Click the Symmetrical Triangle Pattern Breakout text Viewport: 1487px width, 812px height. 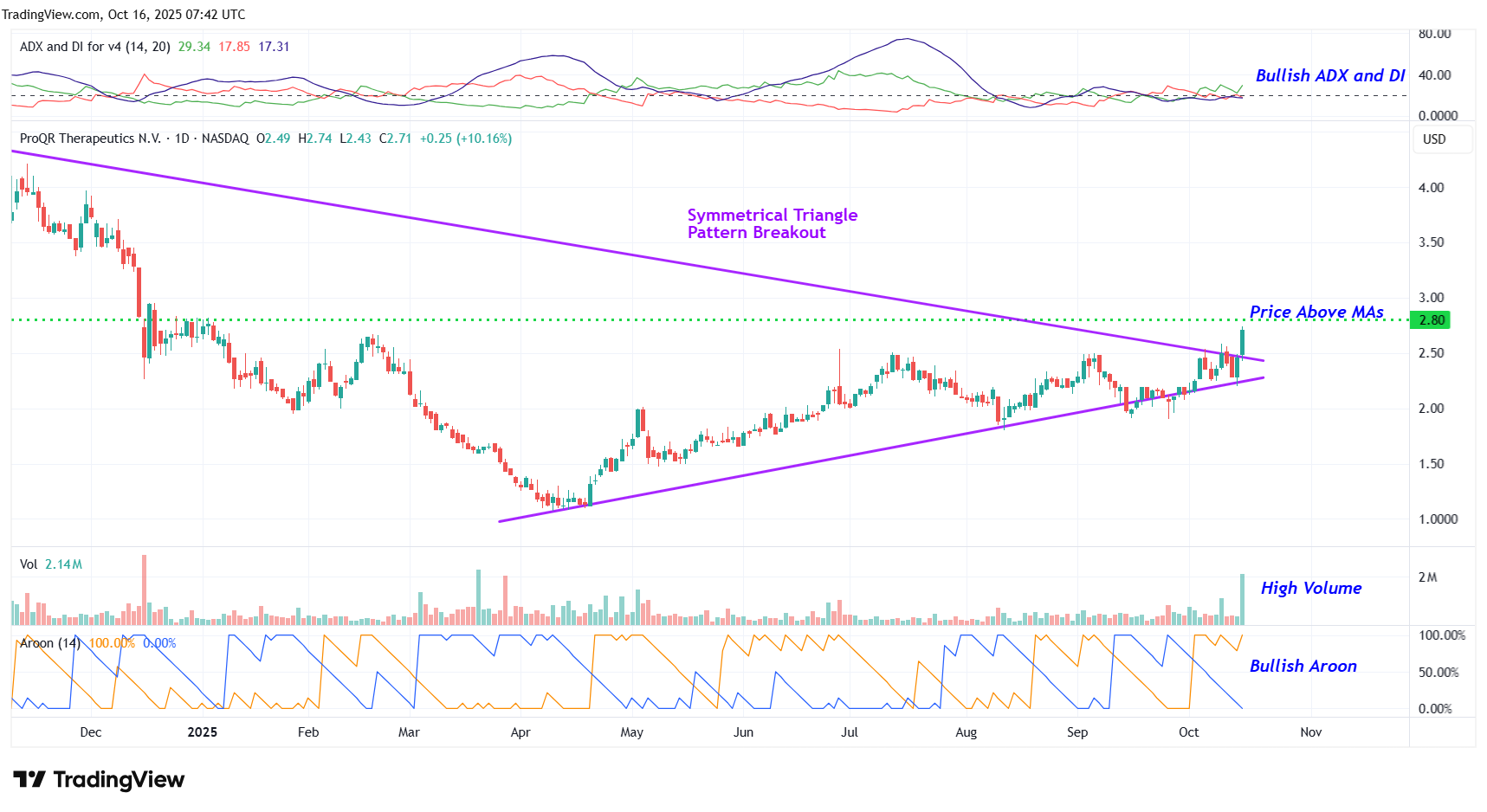point(772,223)
